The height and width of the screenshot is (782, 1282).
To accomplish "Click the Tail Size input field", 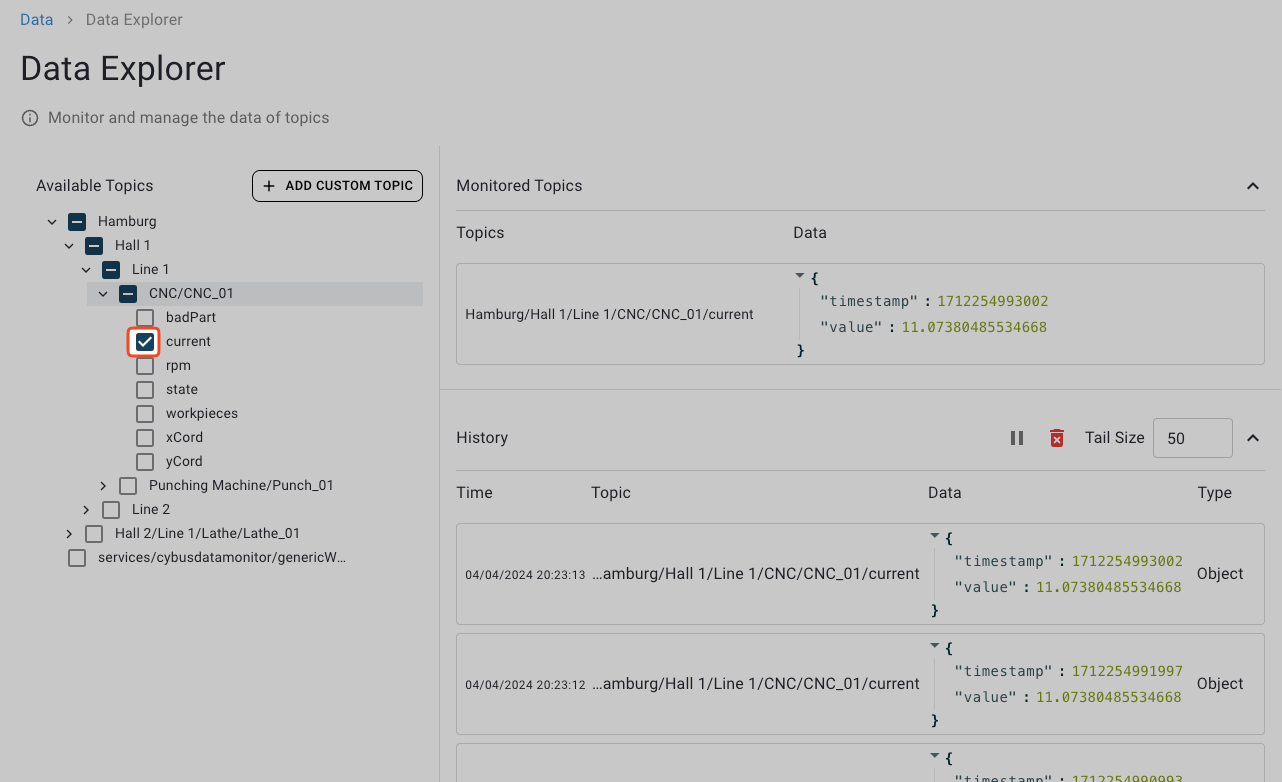I will point(1192,437).
